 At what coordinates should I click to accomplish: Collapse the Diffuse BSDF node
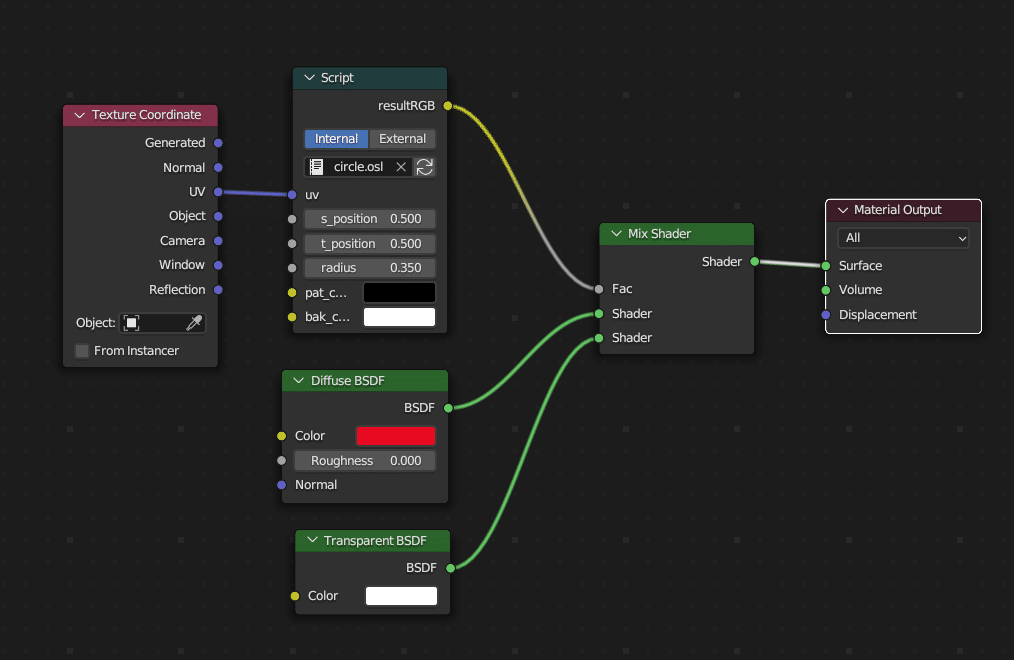[x=299, y=381]
